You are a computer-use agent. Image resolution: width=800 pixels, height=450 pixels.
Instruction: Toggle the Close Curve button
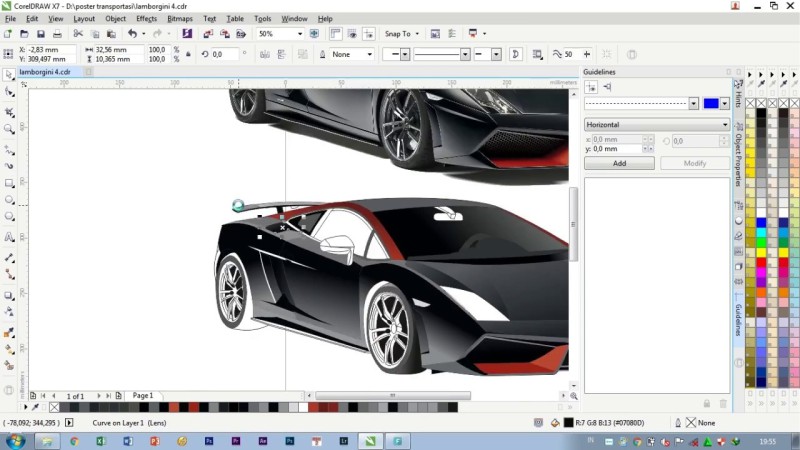(x=515, y=54)
